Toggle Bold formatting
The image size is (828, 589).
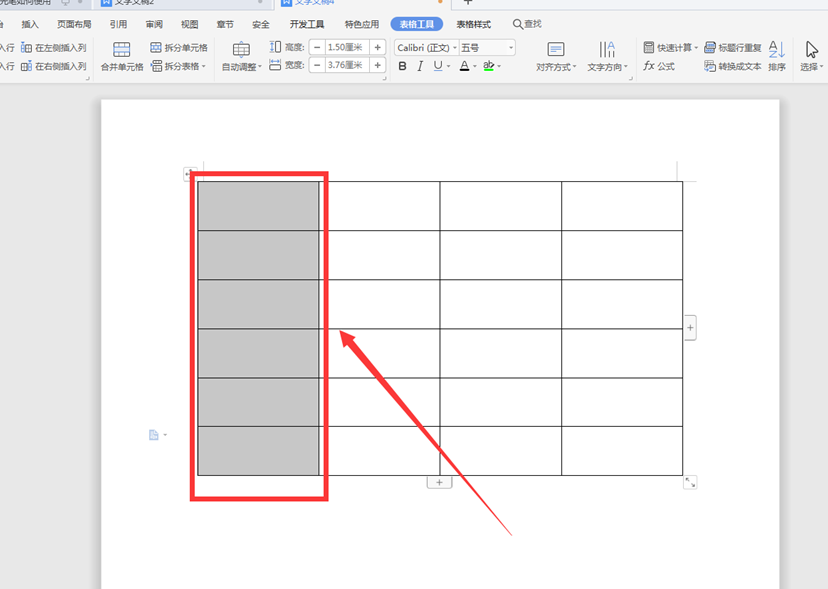402,66
